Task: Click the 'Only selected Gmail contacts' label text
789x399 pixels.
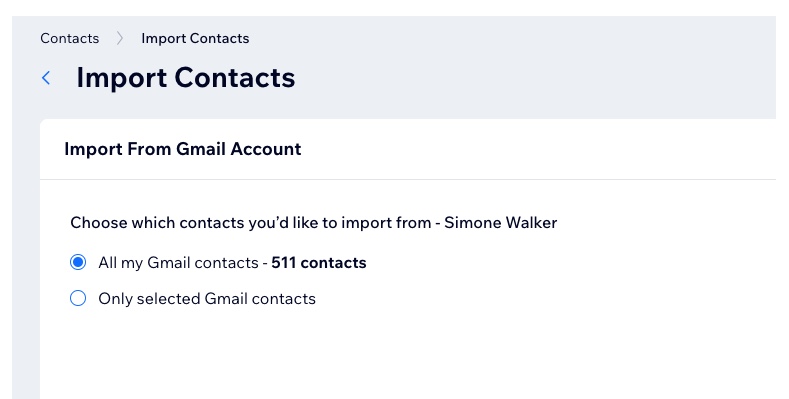Action: tap(207, 299)
